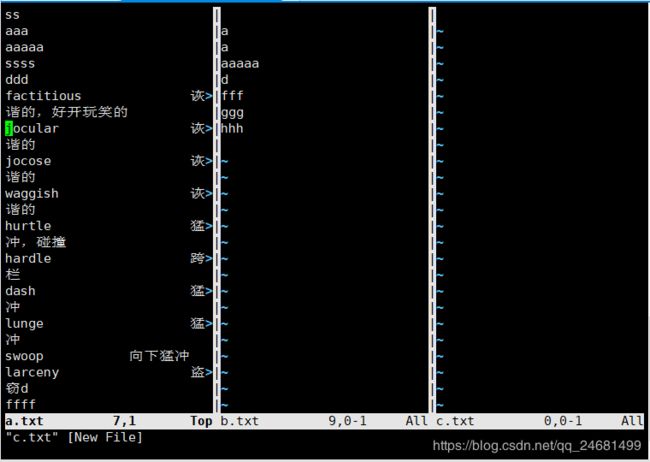Click the '诙>' marker beside jocose
The height and width of the screenshot is (462, 650).
point(201,161)
